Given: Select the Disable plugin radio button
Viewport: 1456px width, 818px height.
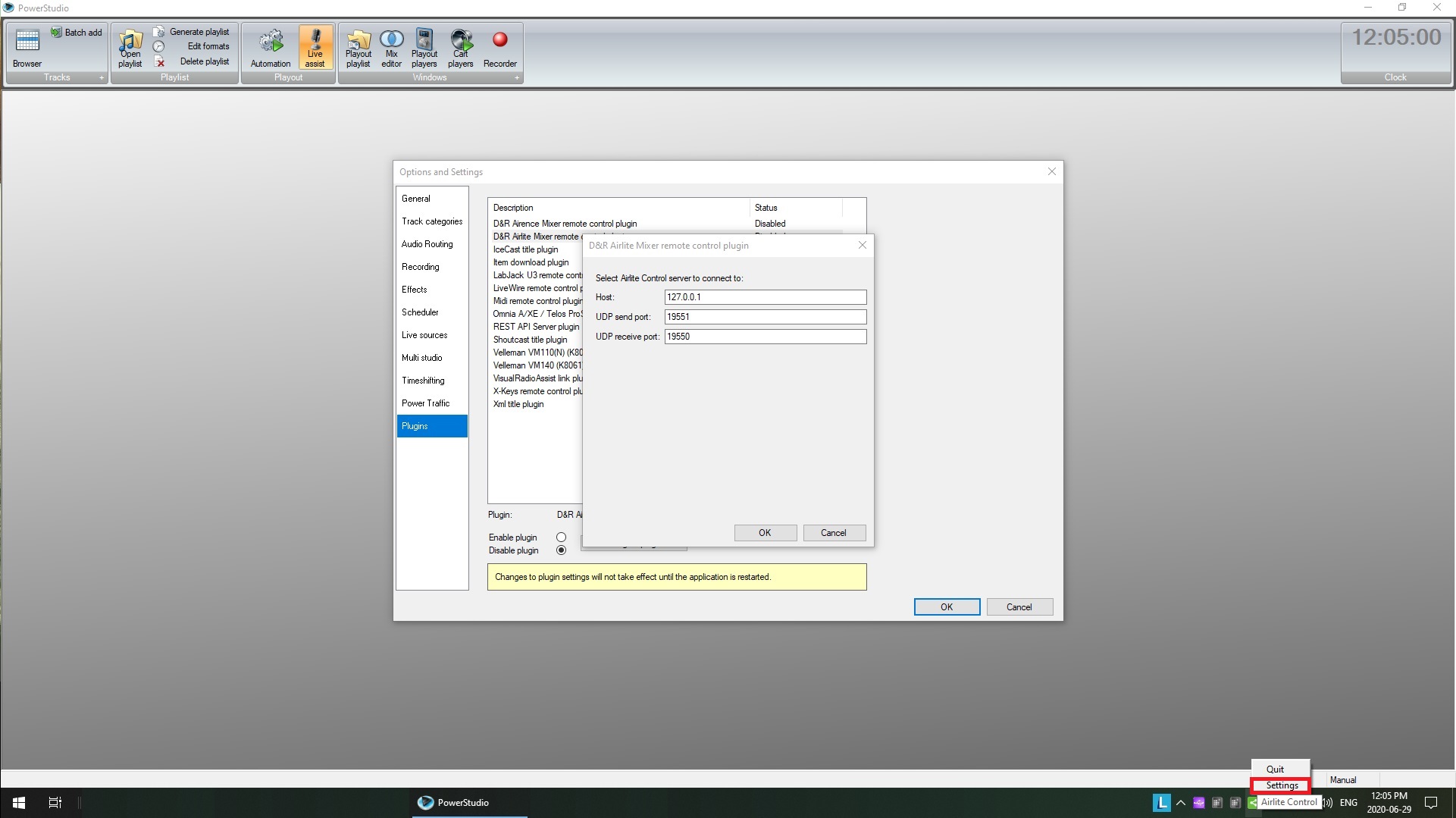Looking at the screenshot, I should click(561, 550).
